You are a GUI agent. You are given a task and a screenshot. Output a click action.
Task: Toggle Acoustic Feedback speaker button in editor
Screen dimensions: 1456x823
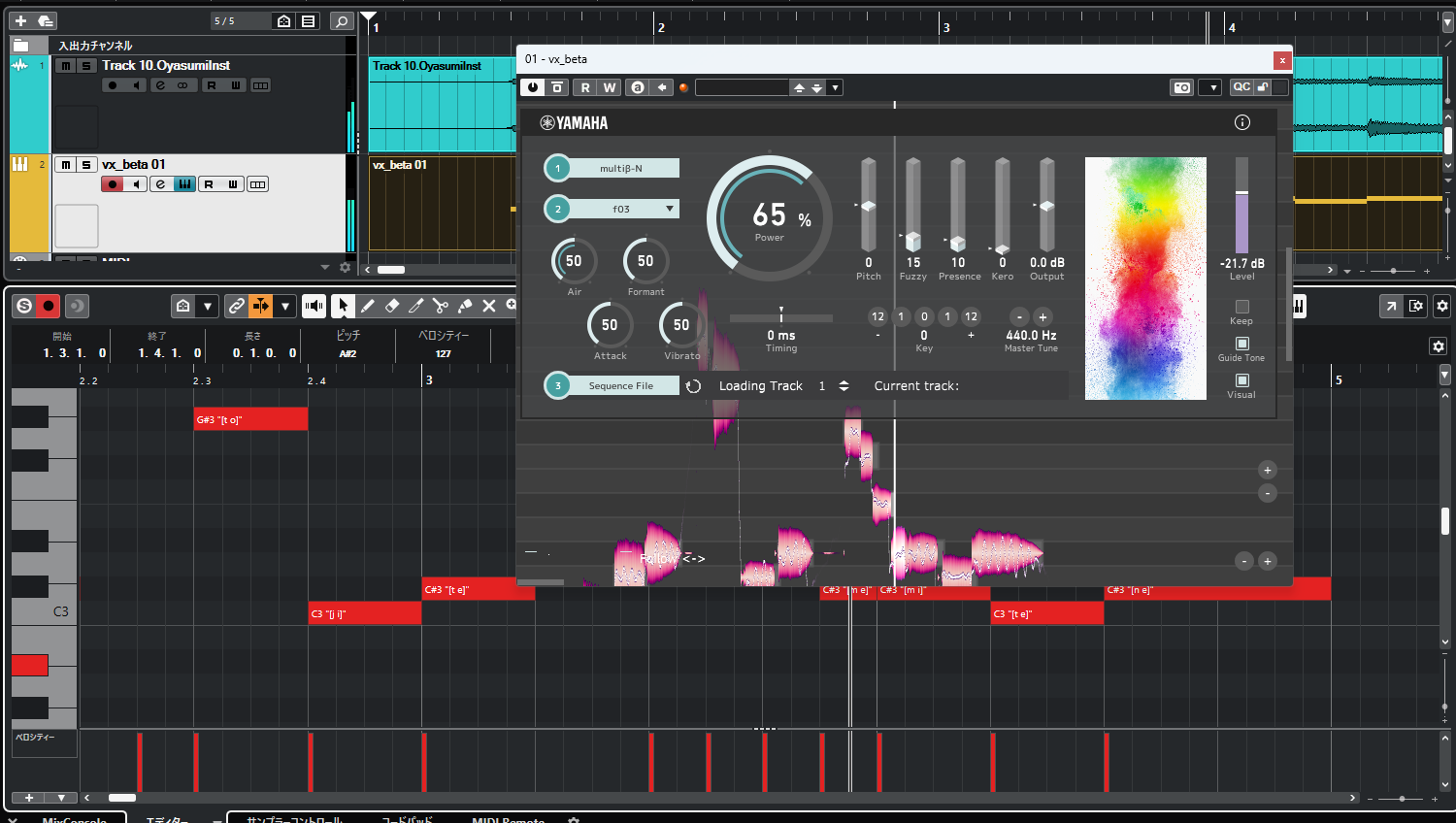314,306
